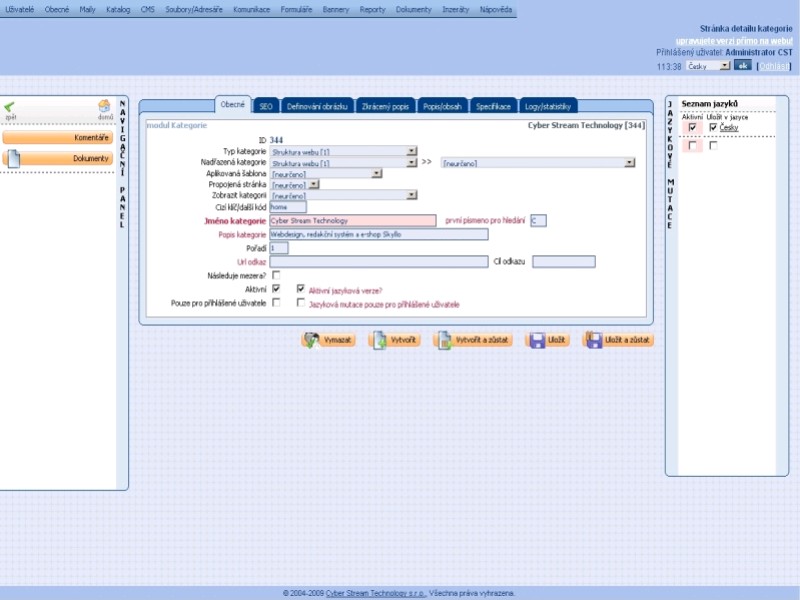Open the 'Logy/statistiky' tab
The height and width of the screenshot is (600, 800).
(x=549, y=105)
